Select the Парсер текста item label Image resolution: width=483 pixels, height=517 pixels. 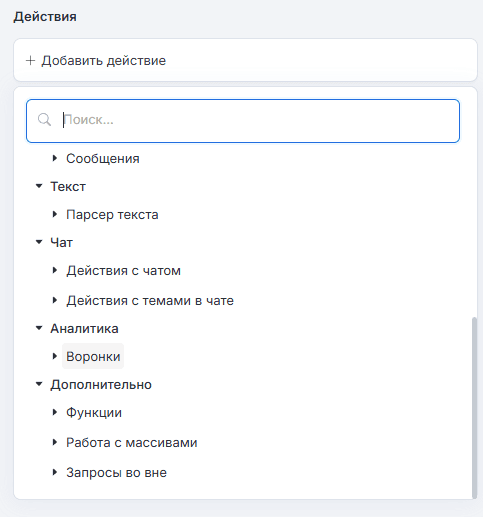[112, 215]
